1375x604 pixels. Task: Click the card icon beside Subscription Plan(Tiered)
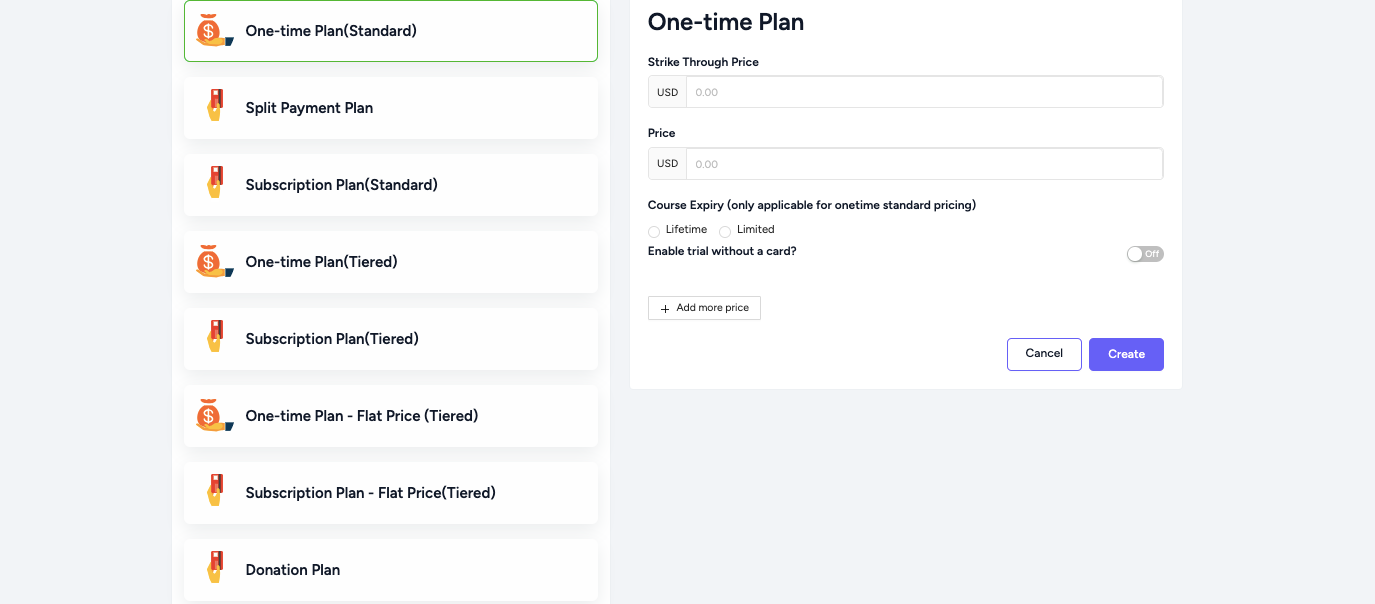click(214, 337)
